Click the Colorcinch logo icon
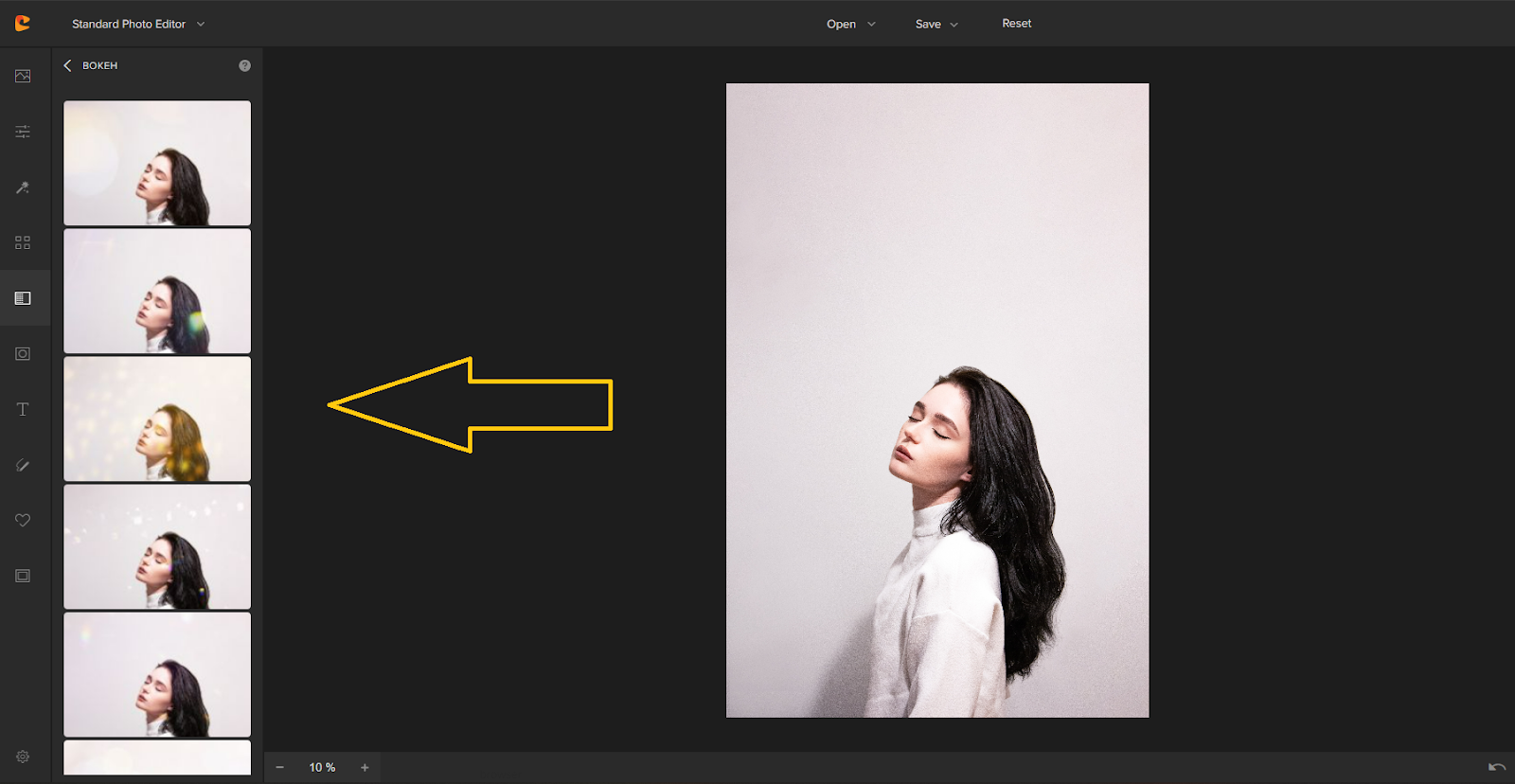The height and width of the screenshot is (784, 1515). pos(23,24)
